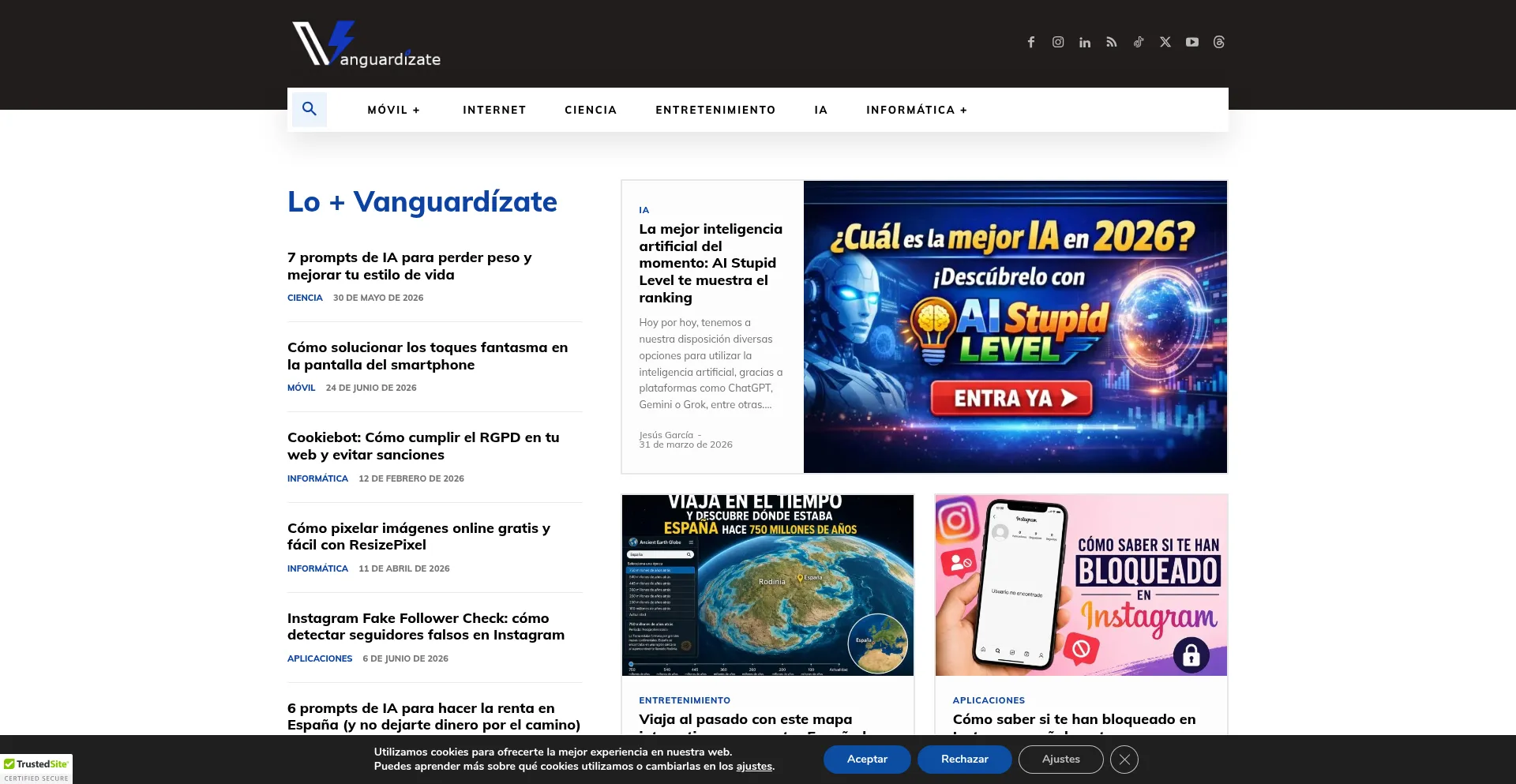The height and width of the screenshot is (784, 1516).
Task: Open AI Stupid Level ranking article title
Action: click(711, 263)
